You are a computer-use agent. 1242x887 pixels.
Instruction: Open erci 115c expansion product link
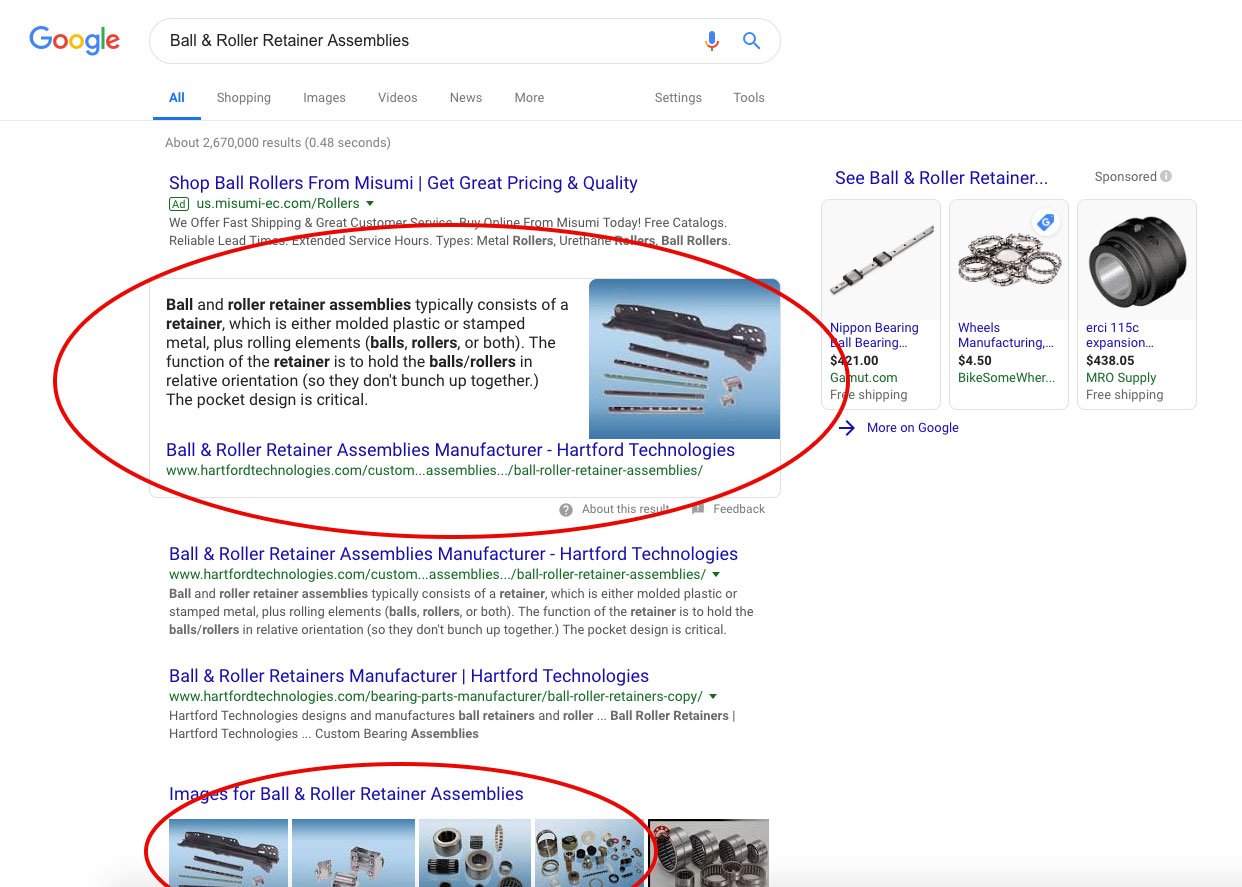tap(1120, 335)
